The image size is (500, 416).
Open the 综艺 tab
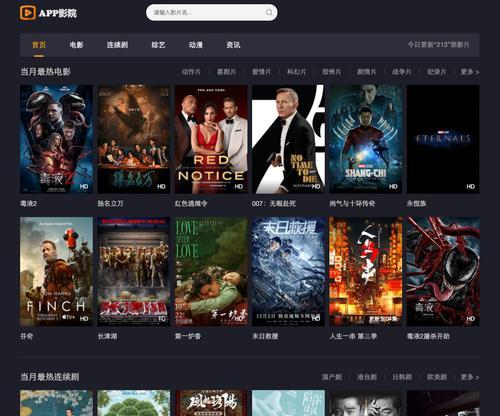tap(158, 45)
